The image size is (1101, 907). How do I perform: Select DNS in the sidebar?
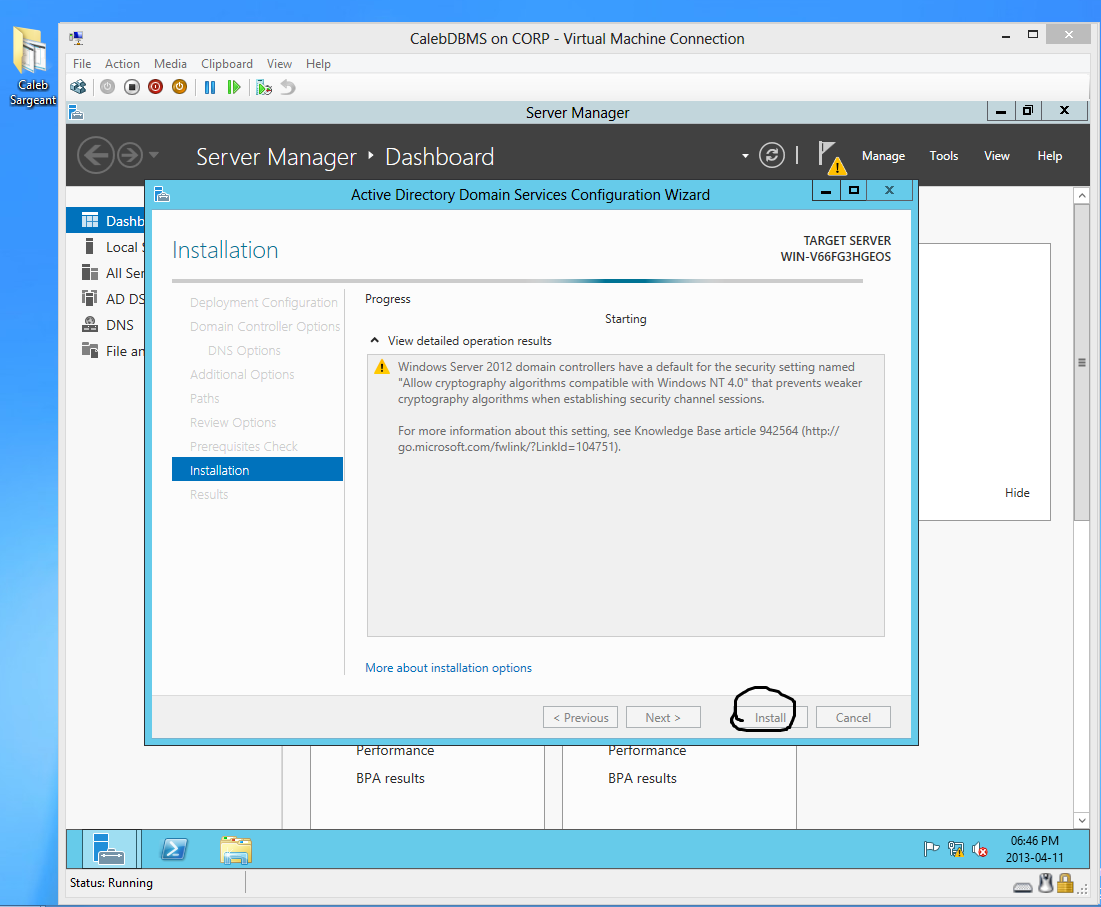(x=105, y=325)
